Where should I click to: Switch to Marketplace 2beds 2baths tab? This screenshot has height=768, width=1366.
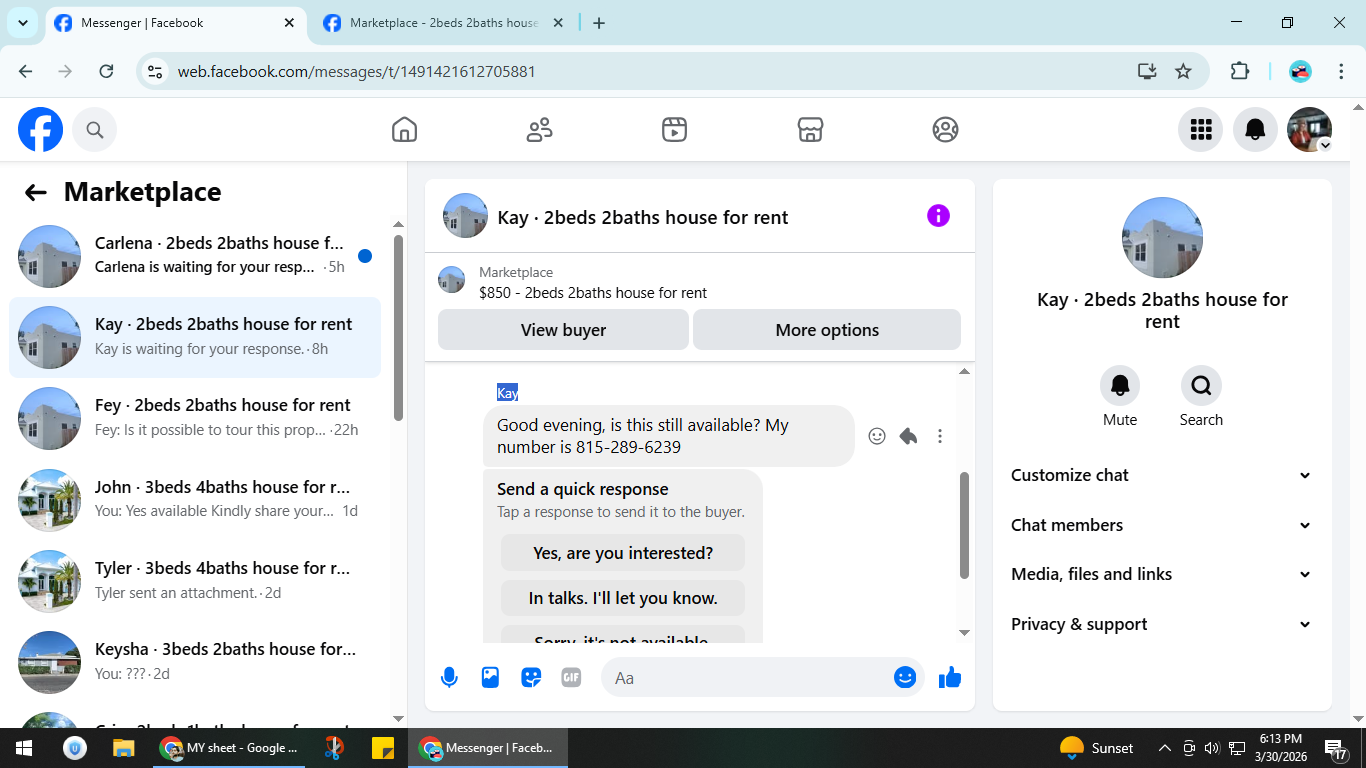click(x=443, y=23)
